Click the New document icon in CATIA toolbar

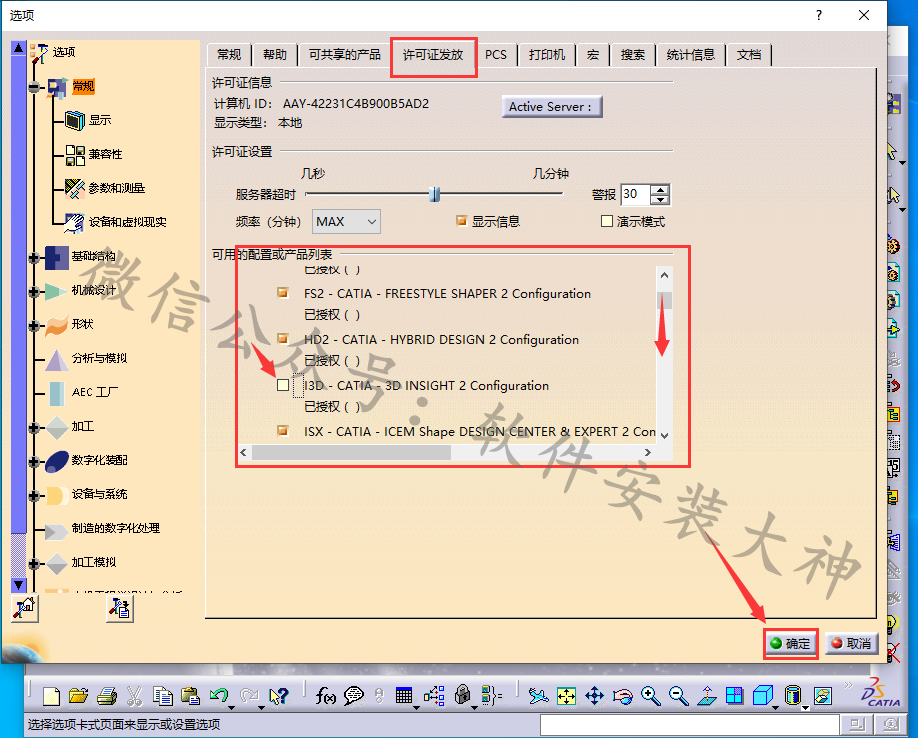point(52,696)
